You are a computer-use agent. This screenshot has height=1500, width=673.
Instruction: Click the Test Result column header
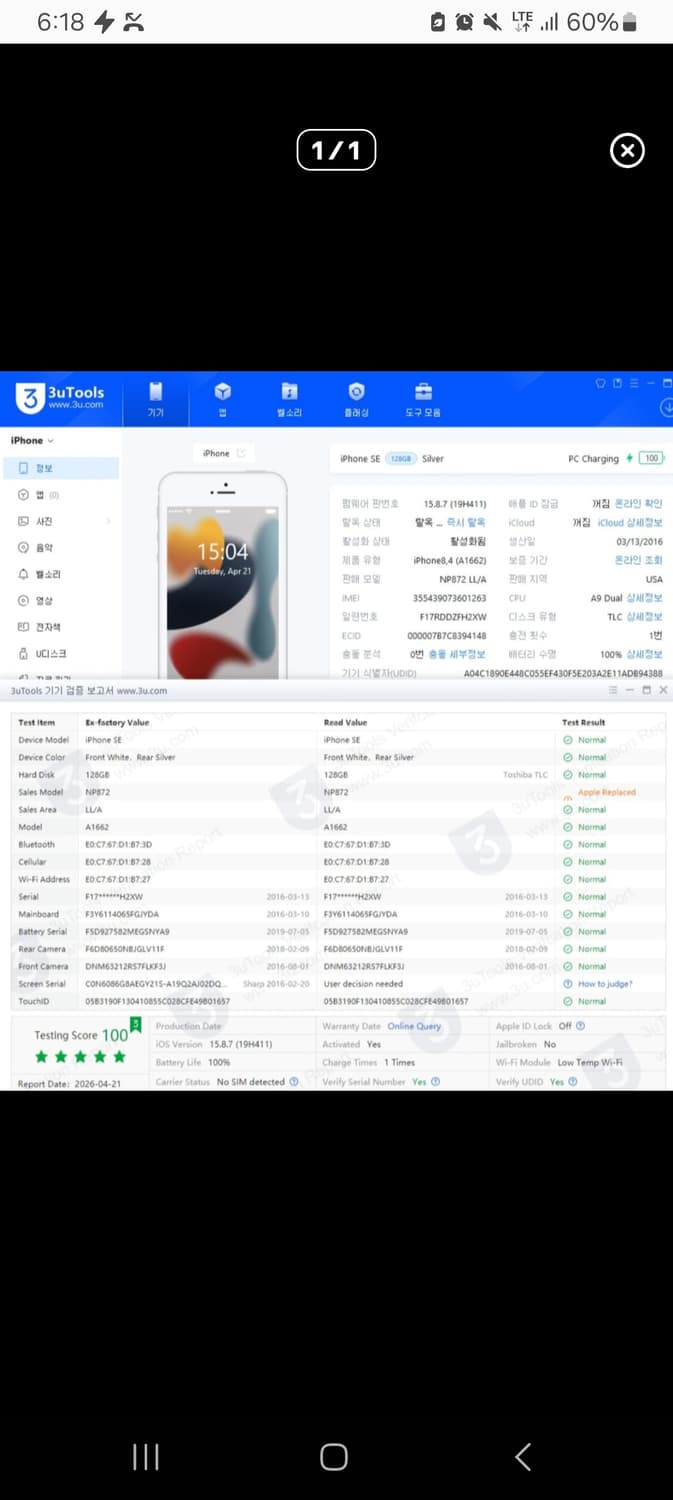[585, 722]
